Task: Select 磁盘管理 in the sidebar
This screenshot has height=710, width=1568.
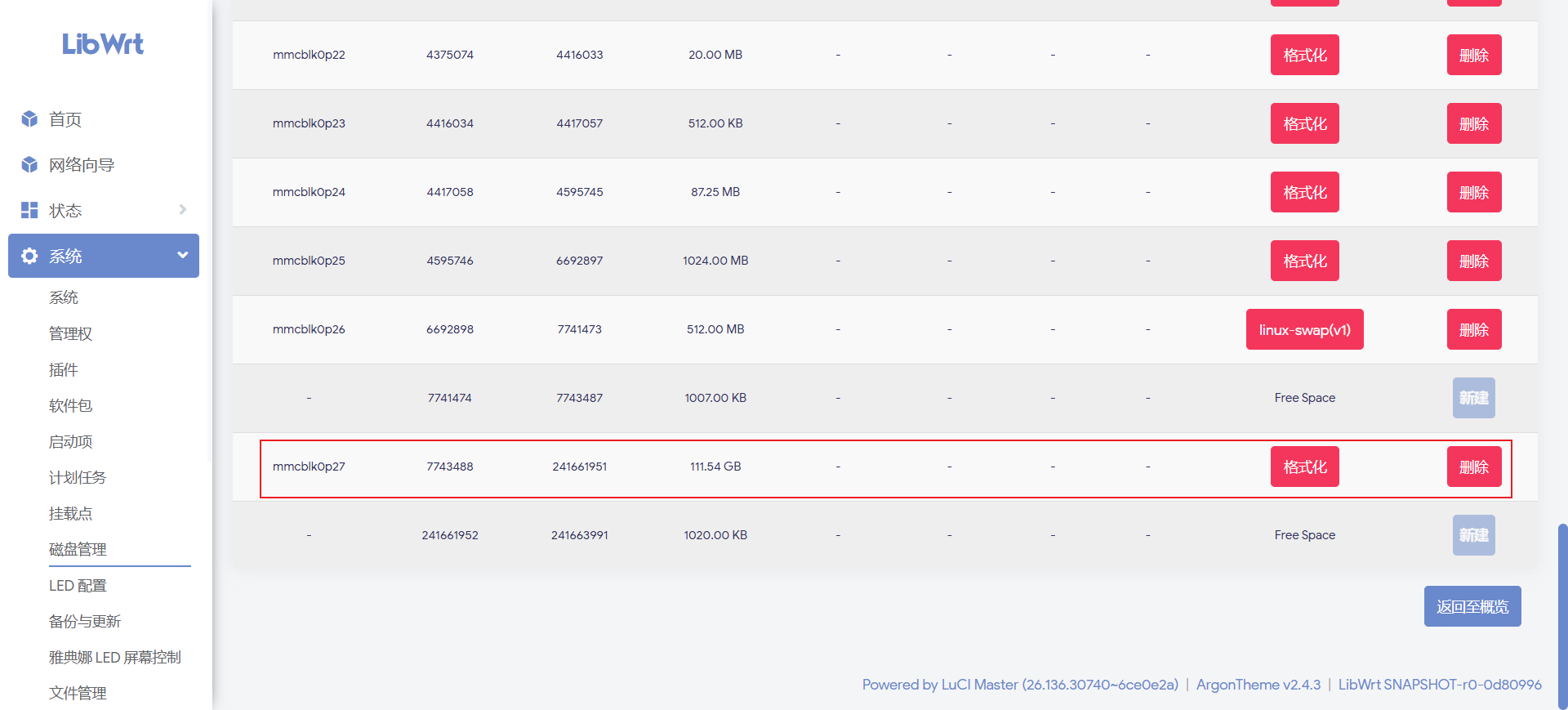Action: pos(78,549)
